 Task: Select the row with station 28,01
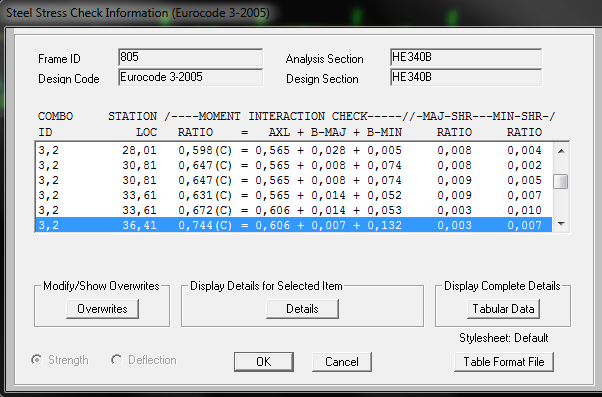click(294, 150)
